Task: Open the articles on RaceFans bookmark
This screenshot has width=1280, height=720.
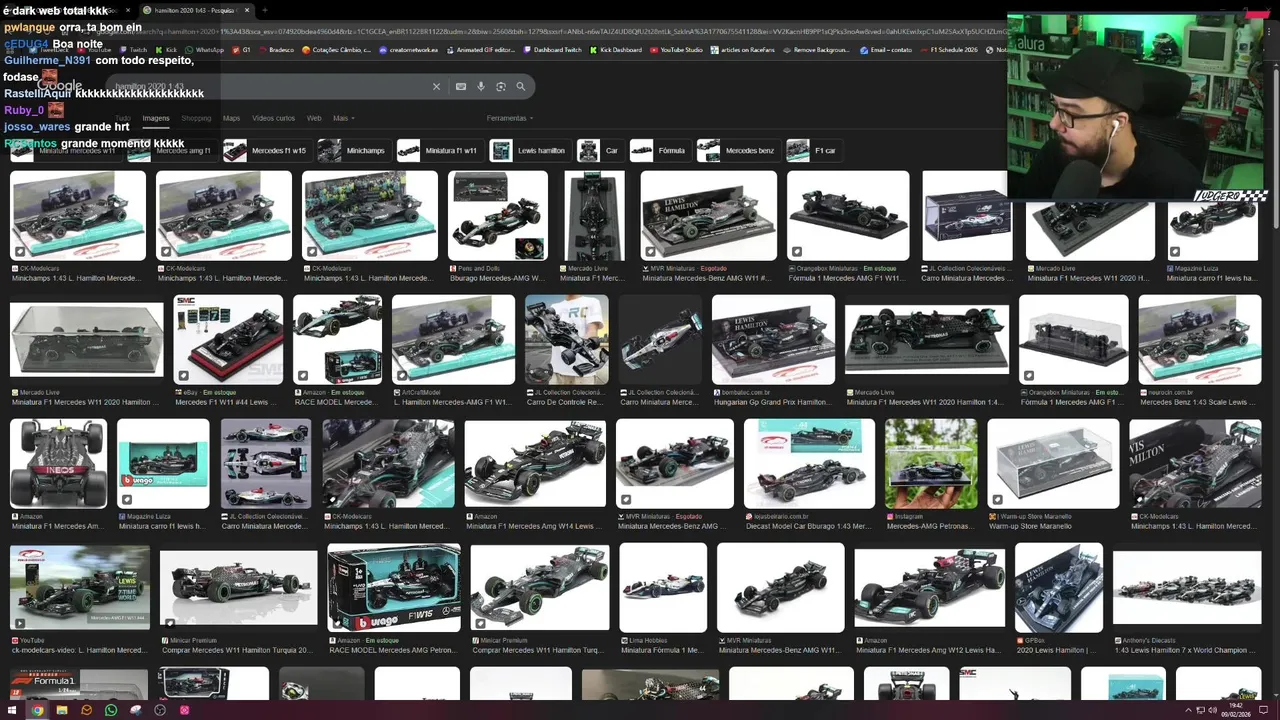Action: click(x=743, y=50)
